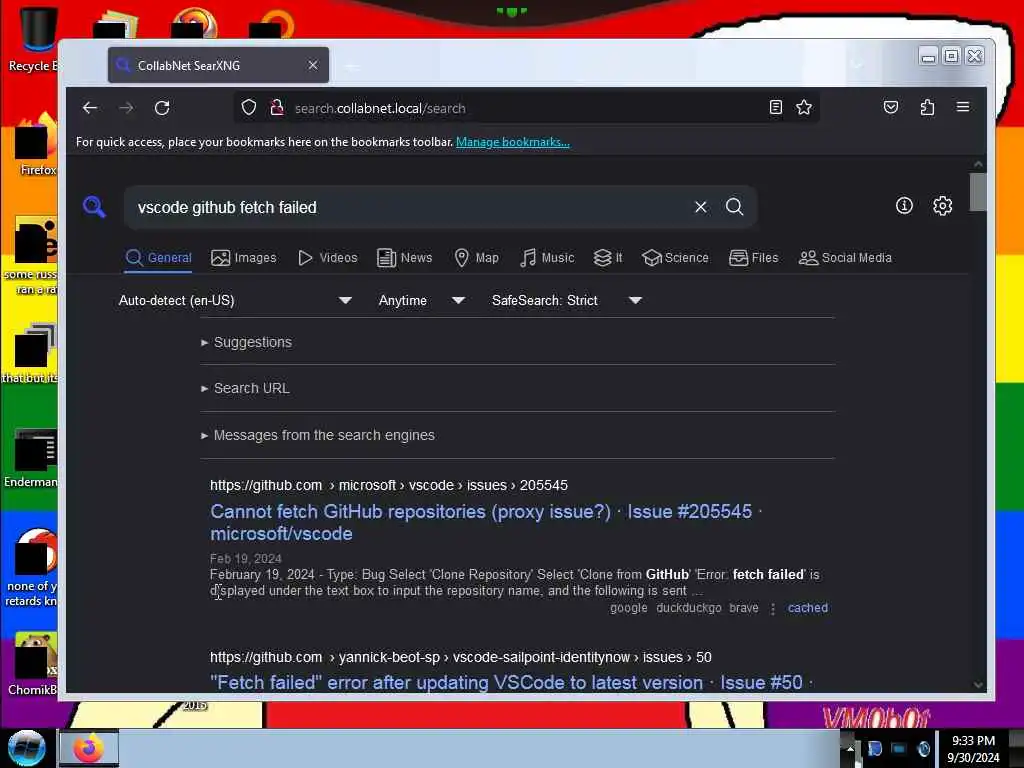The height and width of the screenshot is (768, 1024).
Task: Open the "Fetch failed" error Issue #50 result
Action: coord(512,682)
